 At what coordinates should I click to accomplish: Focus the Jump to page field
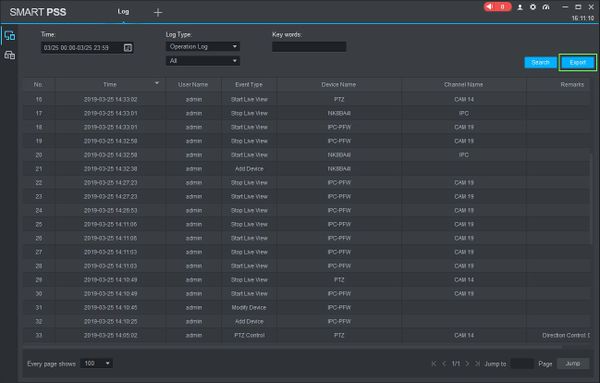coord(522,363)
